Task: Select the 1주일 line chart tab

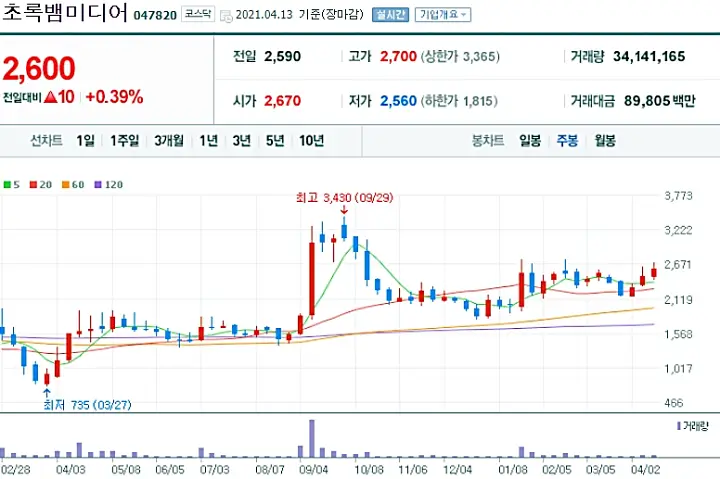Action: (x=124, y=140)
